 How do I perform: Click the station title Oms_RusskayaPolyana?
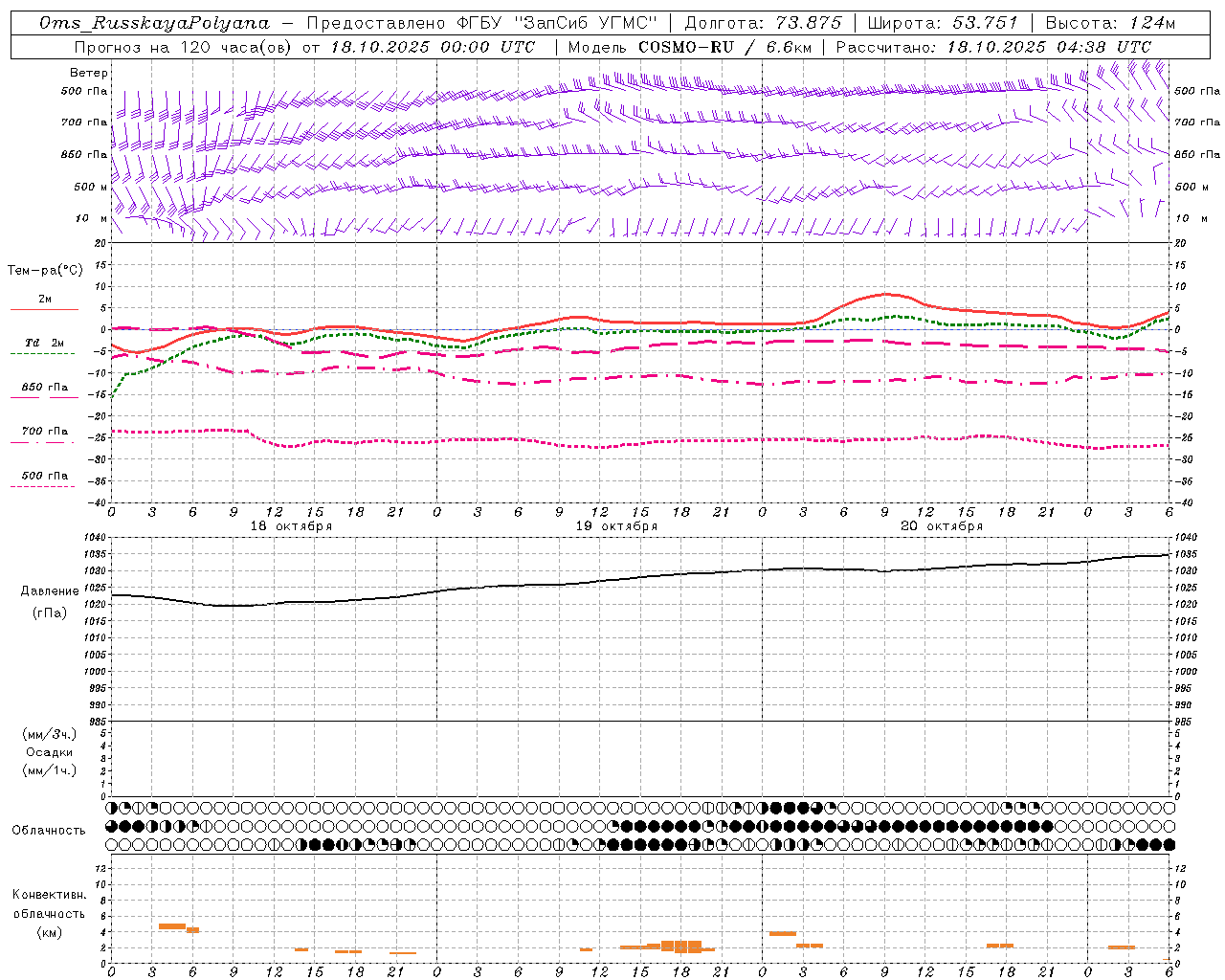click(154, 23)
